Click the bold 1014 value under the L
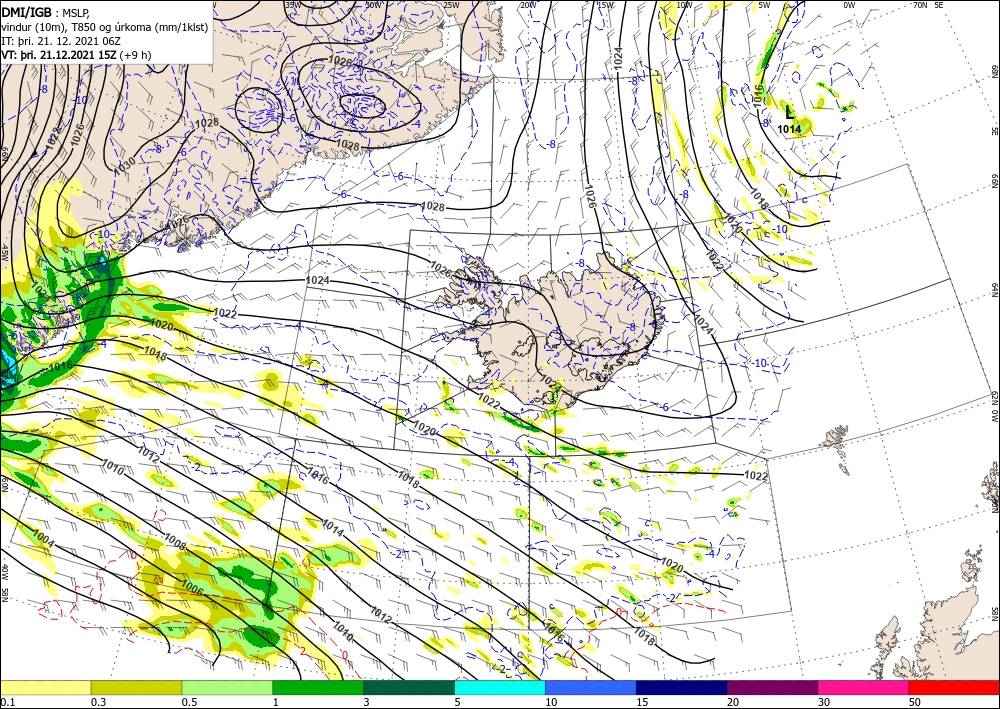1000x709 pixels. (x=789, y=129)
